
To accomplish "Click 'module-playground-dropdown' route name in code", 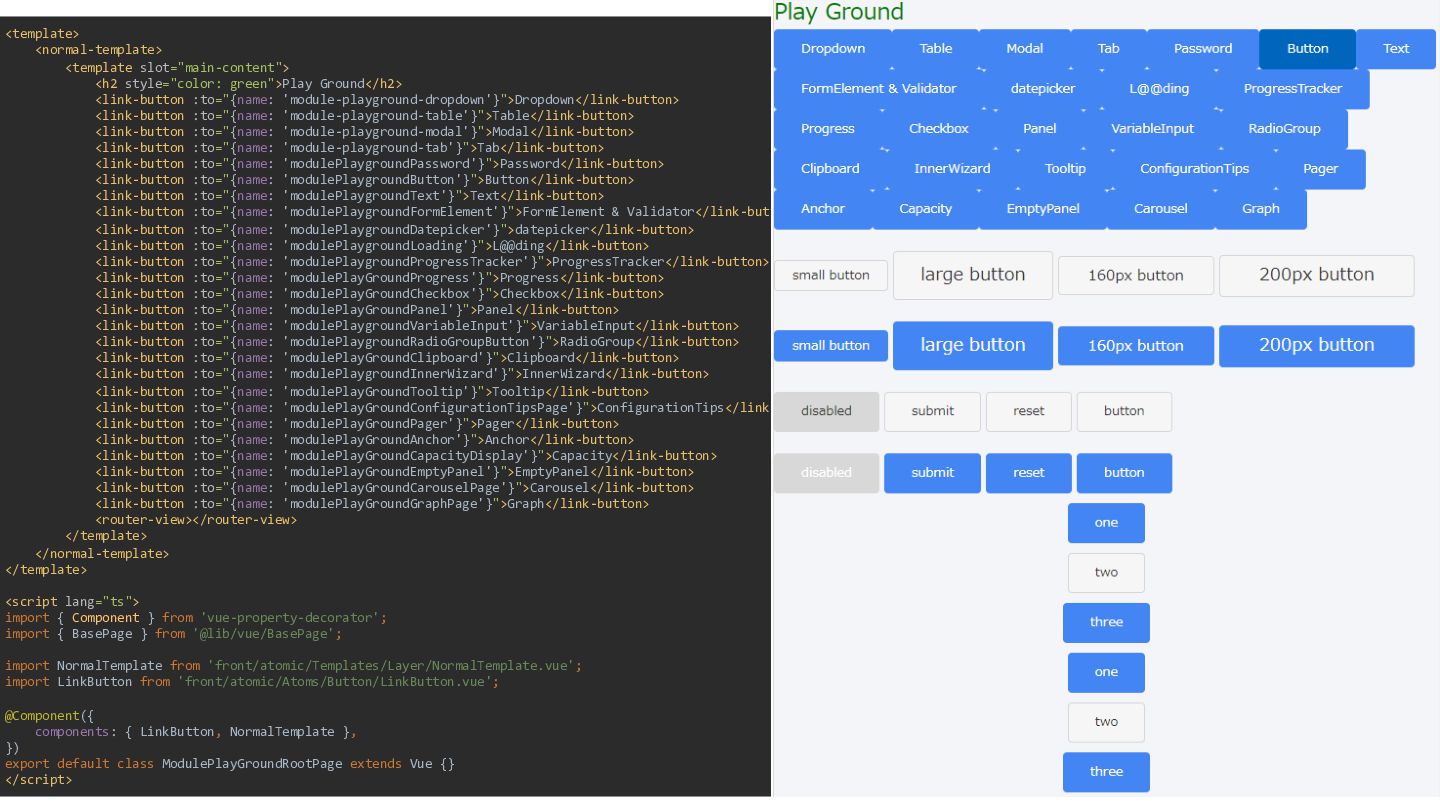I will click(394, 100).
